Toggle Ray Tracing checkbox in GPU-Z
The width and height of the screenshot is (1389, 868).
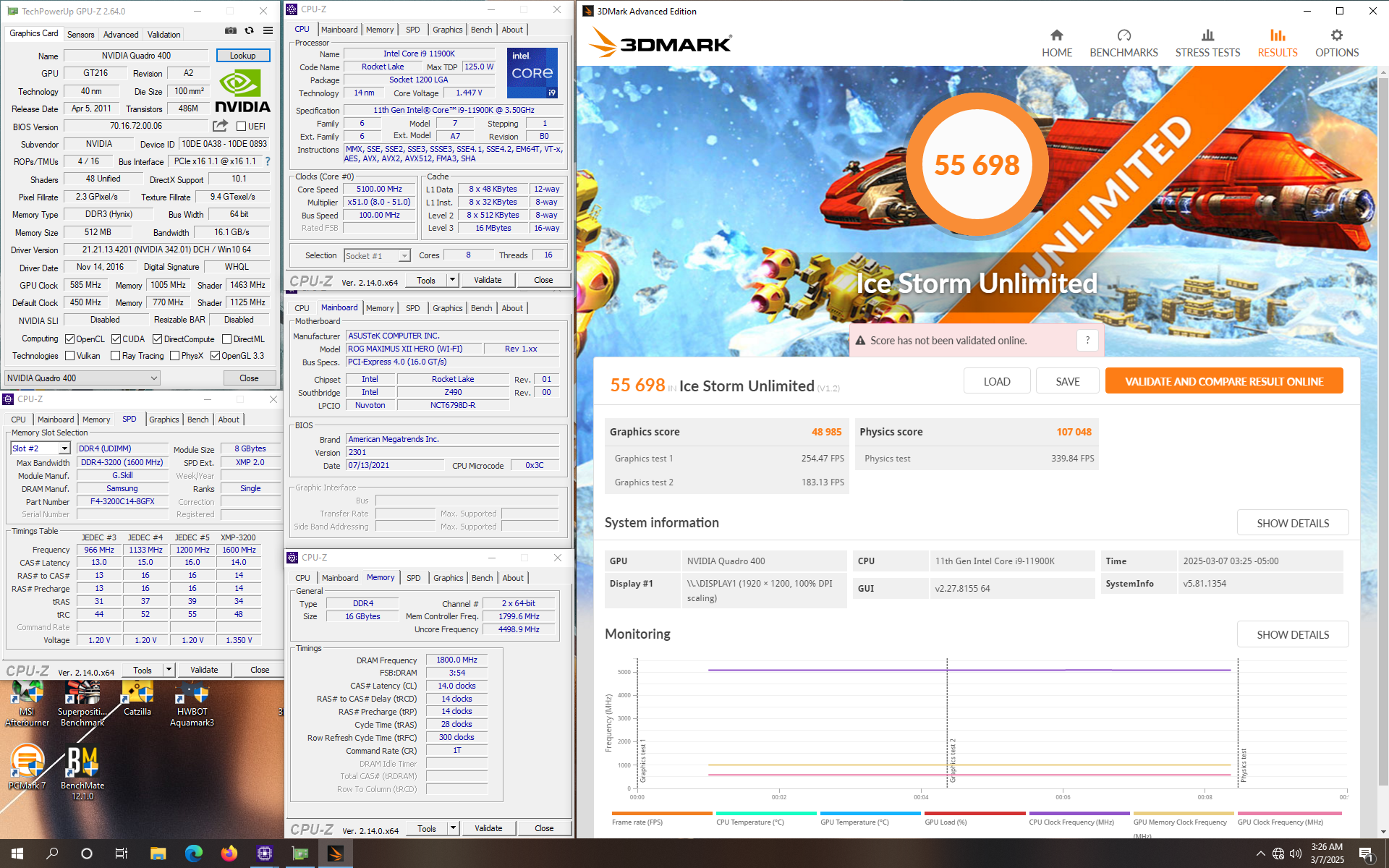(x=115, y=355)
